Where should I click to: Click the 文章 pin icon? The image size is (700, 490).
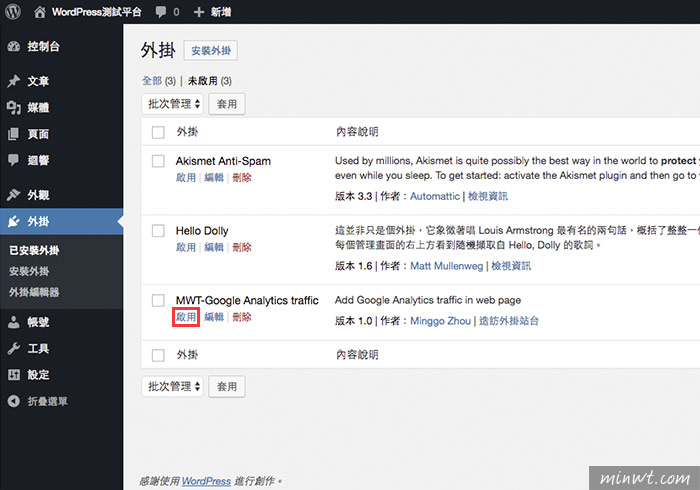tap(14, 81)
